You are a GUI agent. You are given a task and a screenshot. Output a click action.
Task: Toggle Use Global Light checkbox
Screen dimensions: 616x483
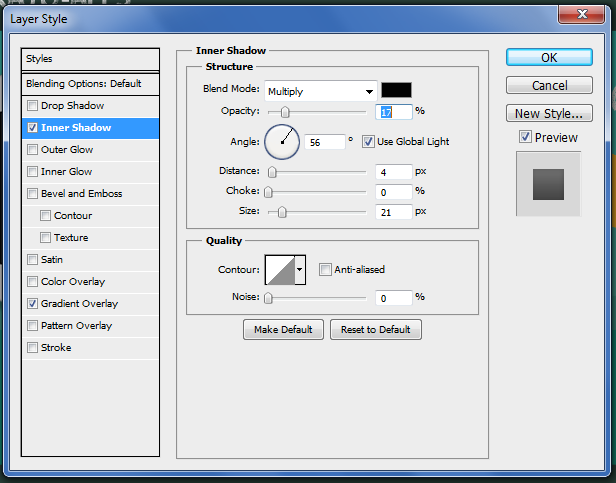point(368,142)
